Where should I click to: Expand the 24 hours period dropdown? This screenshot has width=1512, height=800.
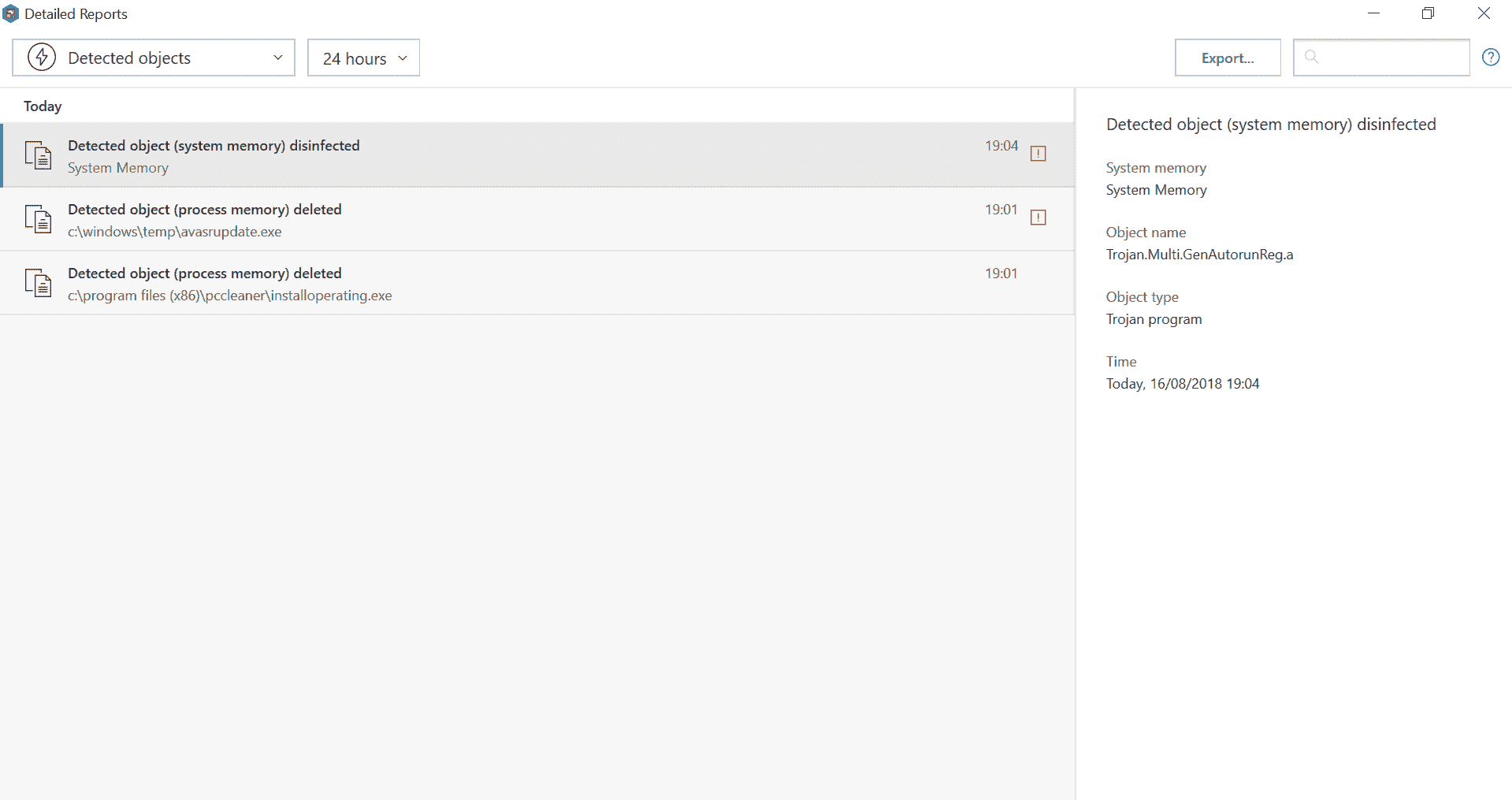(363, 58)
